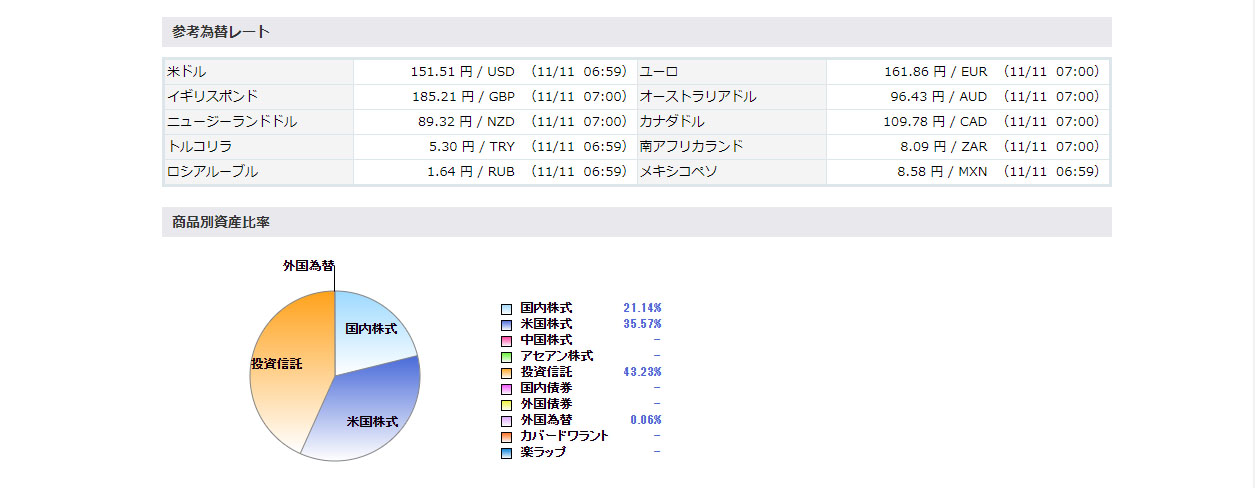
Task: Click the 商品別資産比率 section header
Action: click(x=221, y=222)
